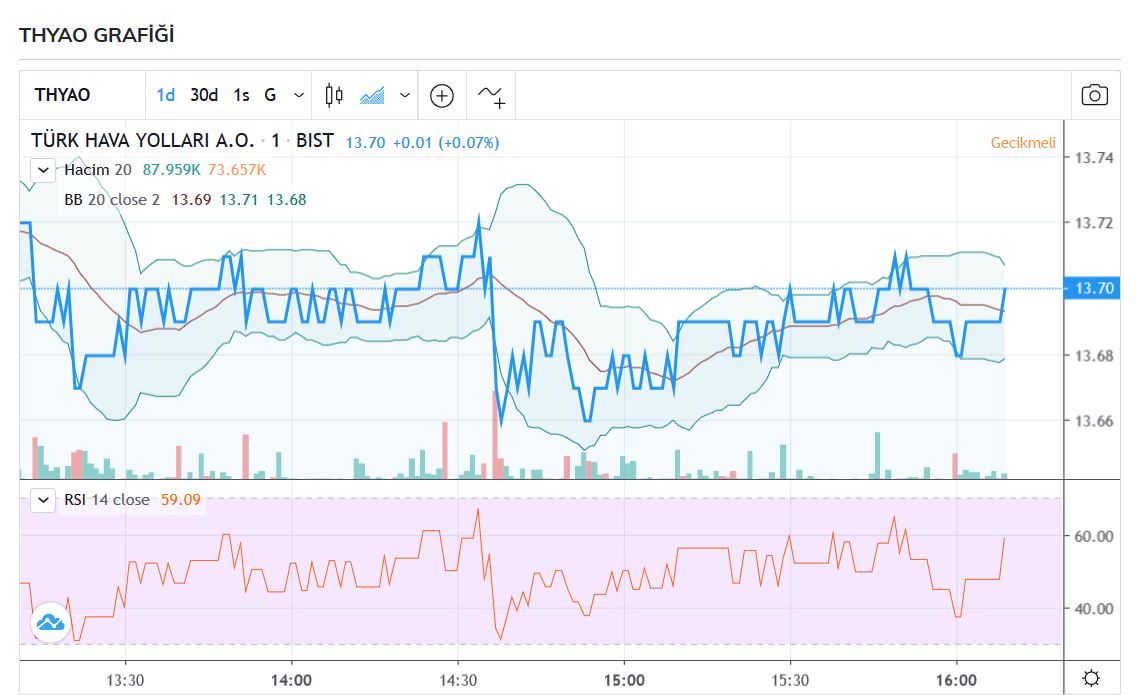Click the volume average value 73.657K
The image size is (1139, 695).
(237, 170)
